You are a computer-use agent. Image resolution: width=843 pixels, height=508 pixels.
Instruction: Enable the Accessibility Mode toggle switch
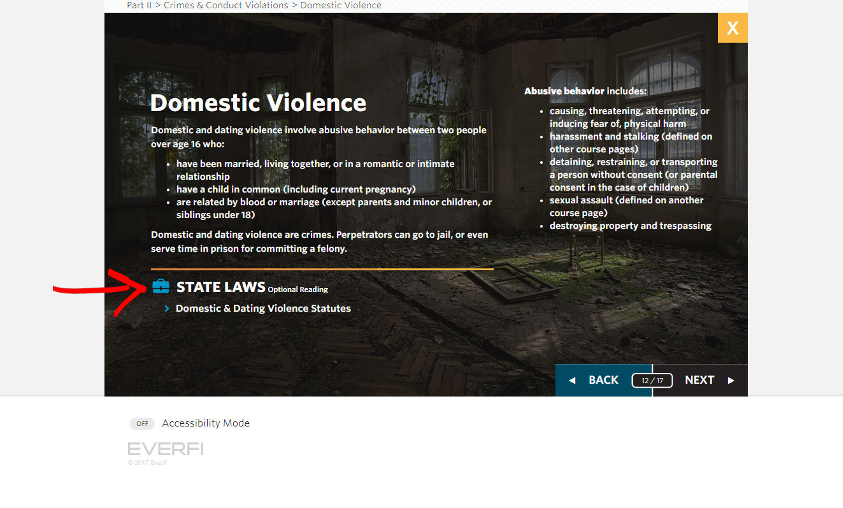[143, 423]
